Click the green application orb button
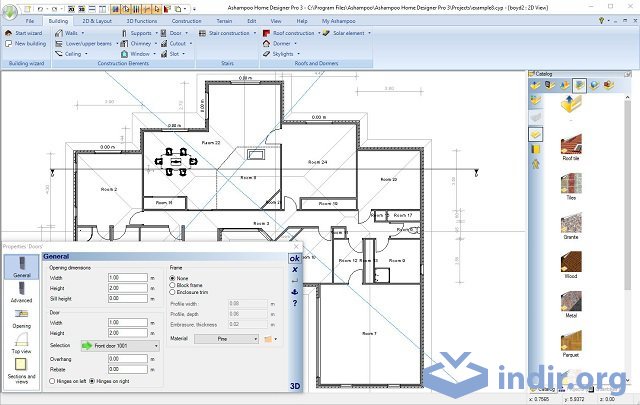Image resolution: width=640 pixels, height=405 pixels. tap(10, 11)
